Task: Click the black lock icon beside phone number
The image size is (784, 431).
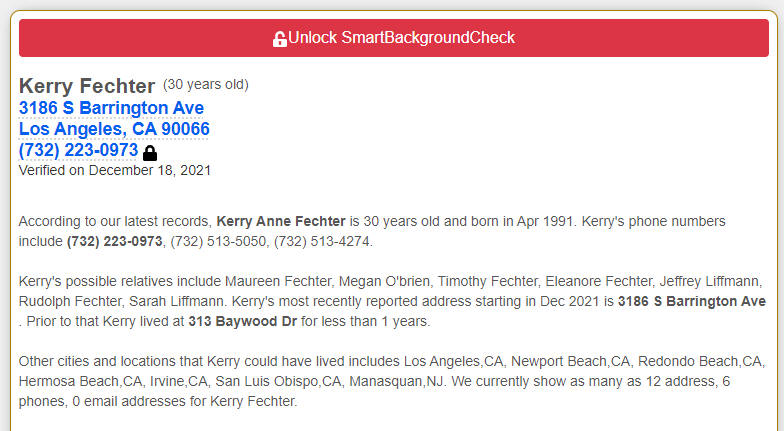Action: point(150,152)
